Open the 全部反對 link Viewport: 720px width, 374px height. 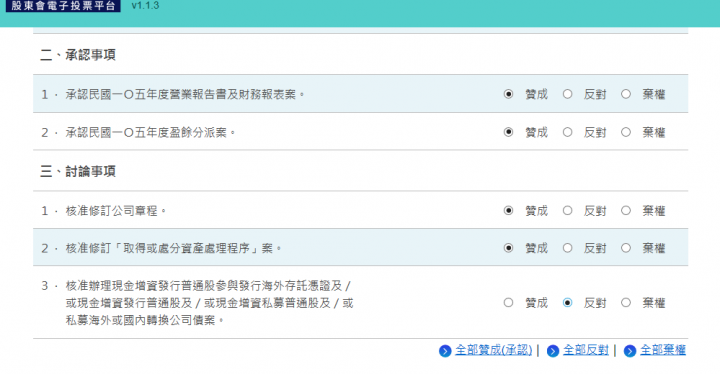pos(586,350)
